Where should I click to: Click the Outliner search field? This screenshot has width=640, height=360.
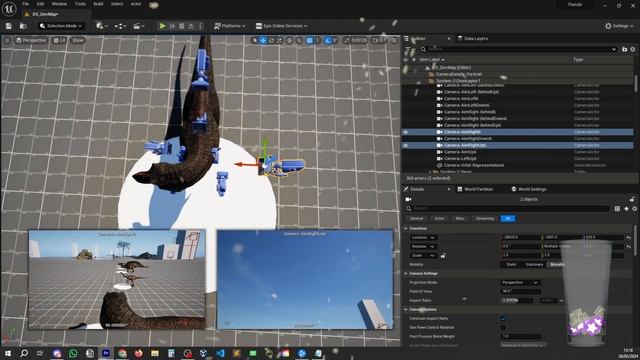point(518,49)
